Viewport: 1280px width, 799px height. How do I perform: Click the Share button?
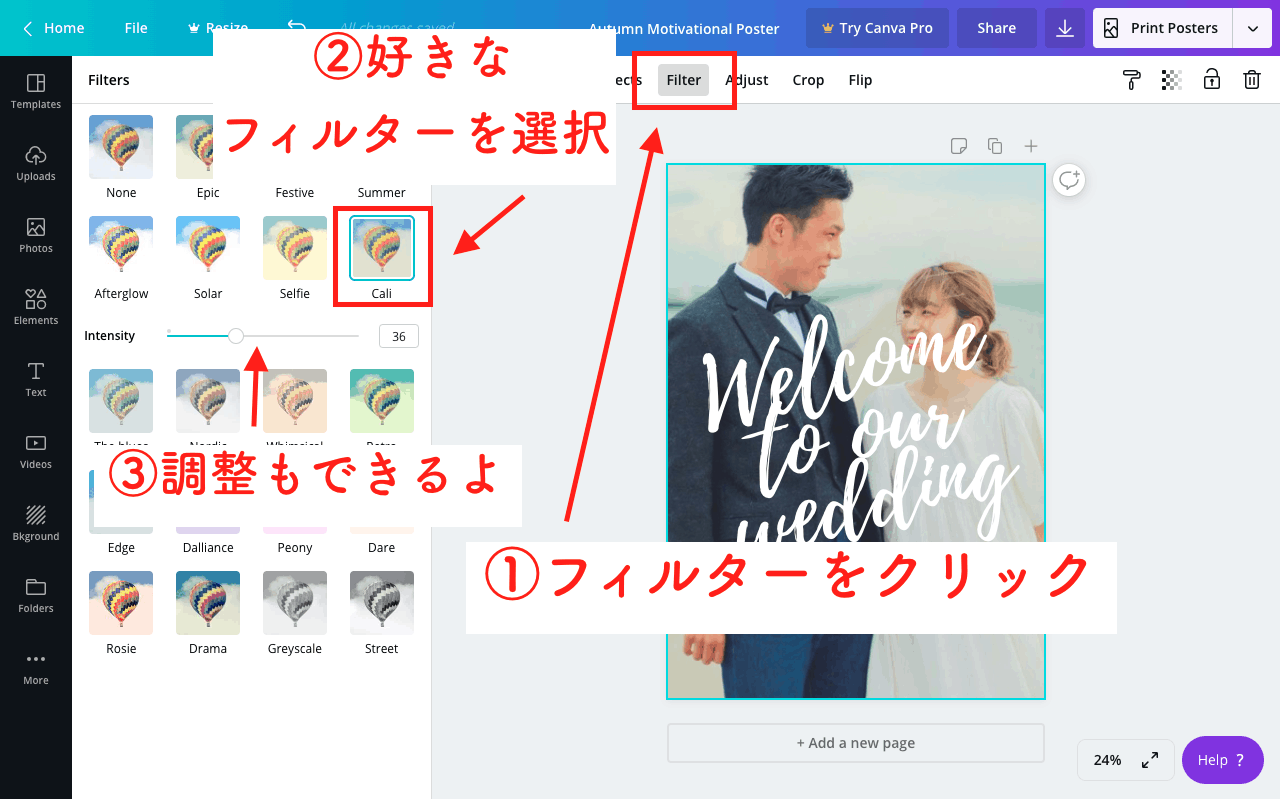[996, 28]
